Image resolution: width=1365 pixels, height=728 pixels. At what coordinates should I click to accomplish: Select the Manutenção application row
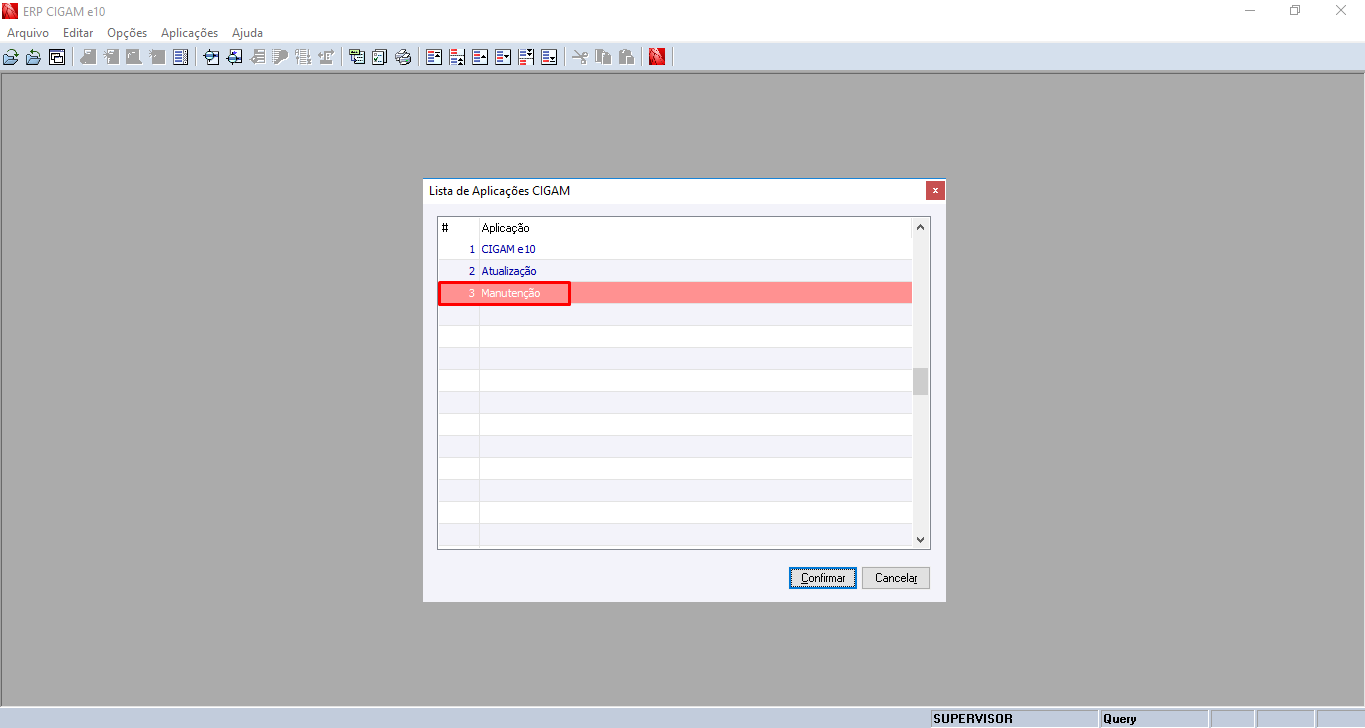pyautogui.click(x=675, y=293)
